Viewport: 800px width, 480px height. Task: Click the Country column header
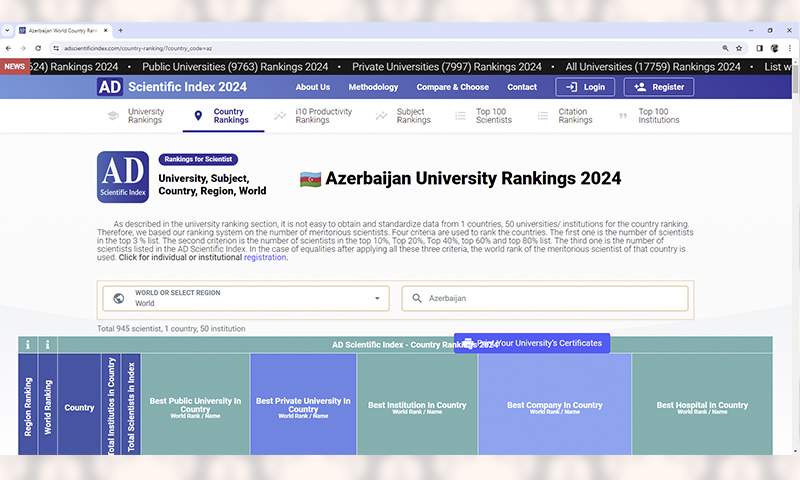click(79, 404)
